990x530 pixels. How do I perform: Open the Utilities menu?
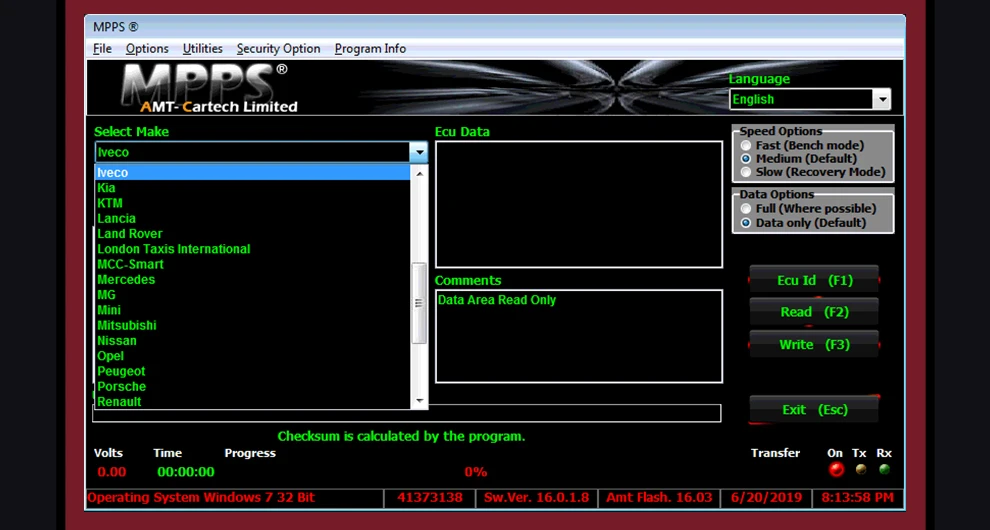(x=203, y=49)
